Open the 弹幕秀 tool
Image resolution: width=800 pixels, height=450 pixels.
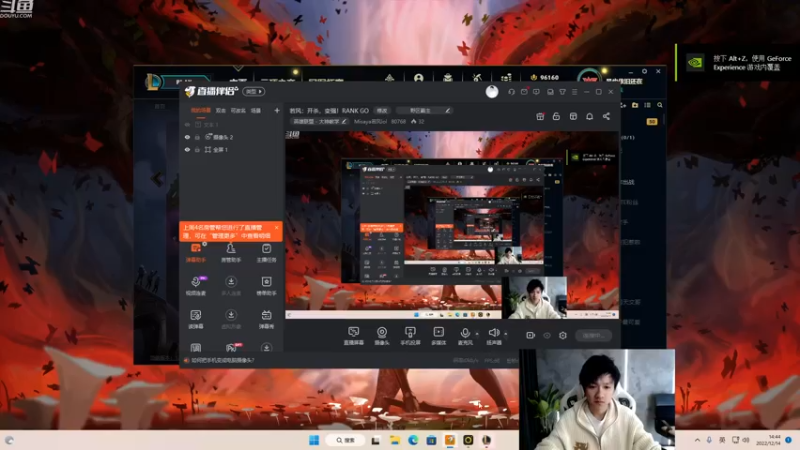[x=266, y=319]
